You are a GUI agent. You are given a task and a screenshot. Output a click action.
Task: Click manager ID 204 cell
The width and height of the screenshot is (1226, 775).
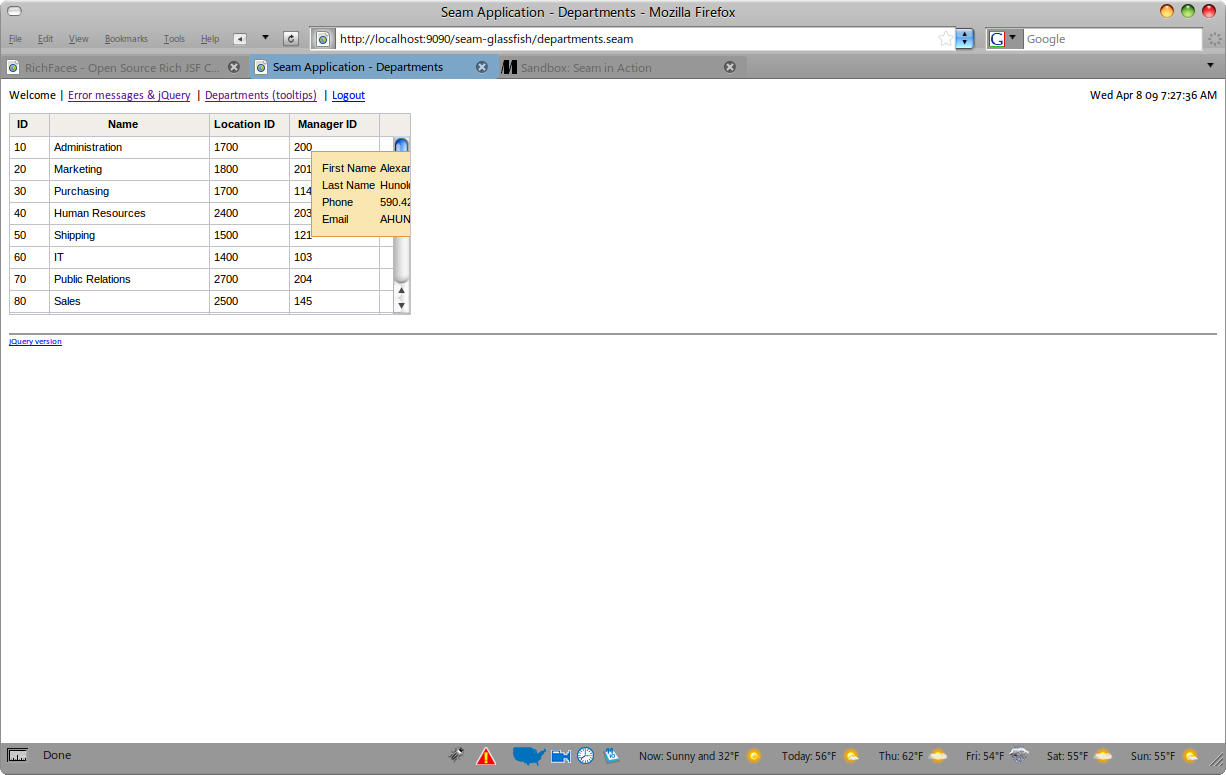coord(334,279)
